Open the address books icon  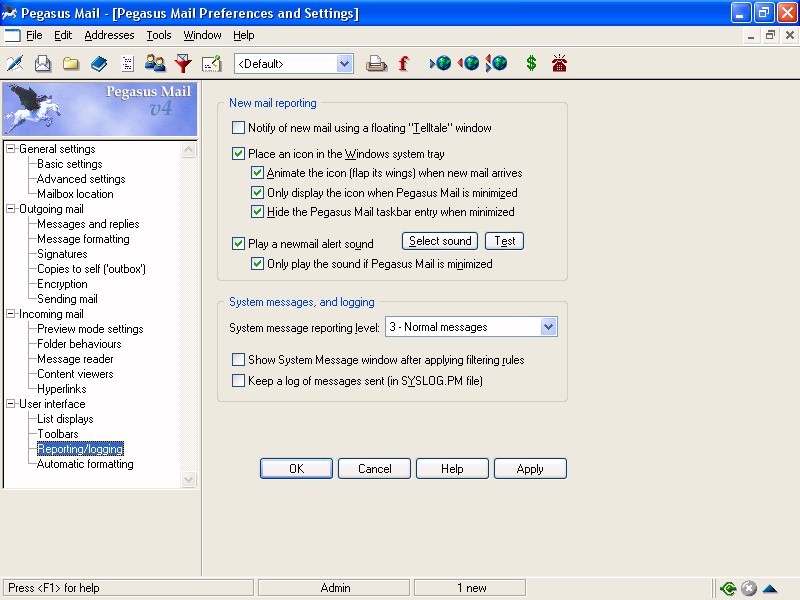(x=99, y=63)
